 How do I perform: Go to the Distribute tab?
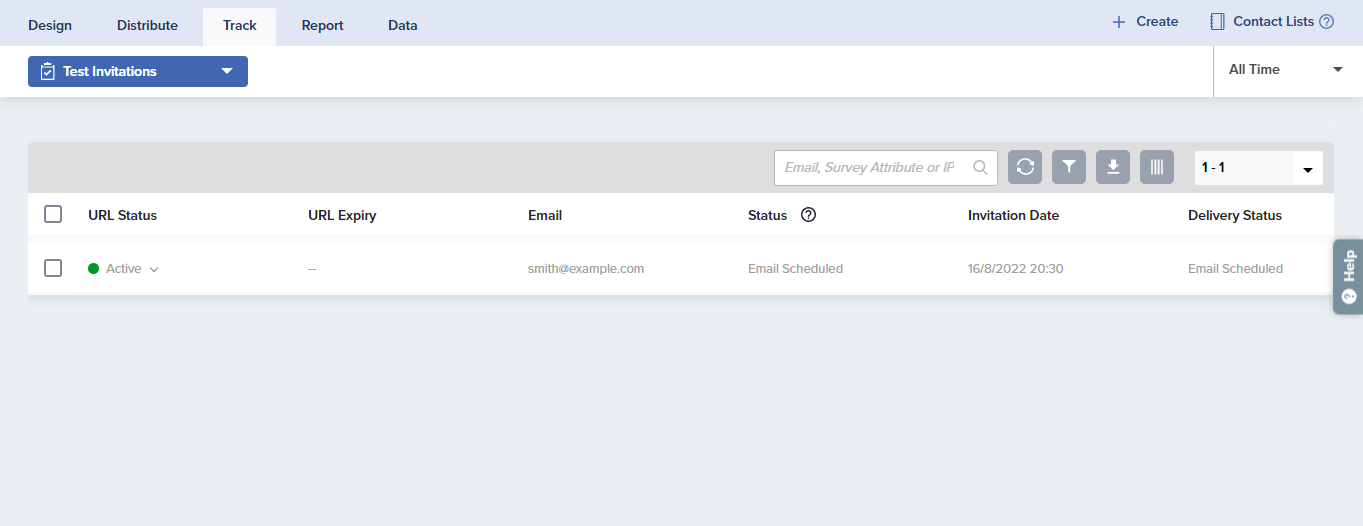coord(147,26)
